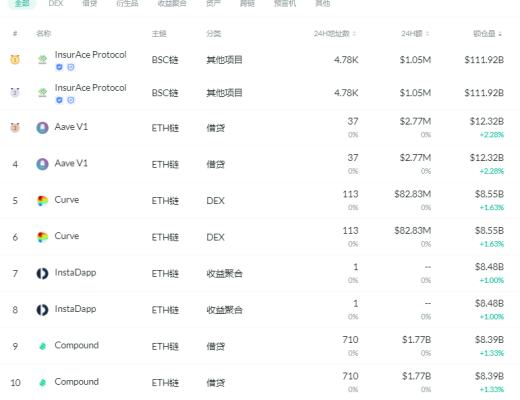Click the bronze medal icon beside Aave V1

(x=15, y=127)
